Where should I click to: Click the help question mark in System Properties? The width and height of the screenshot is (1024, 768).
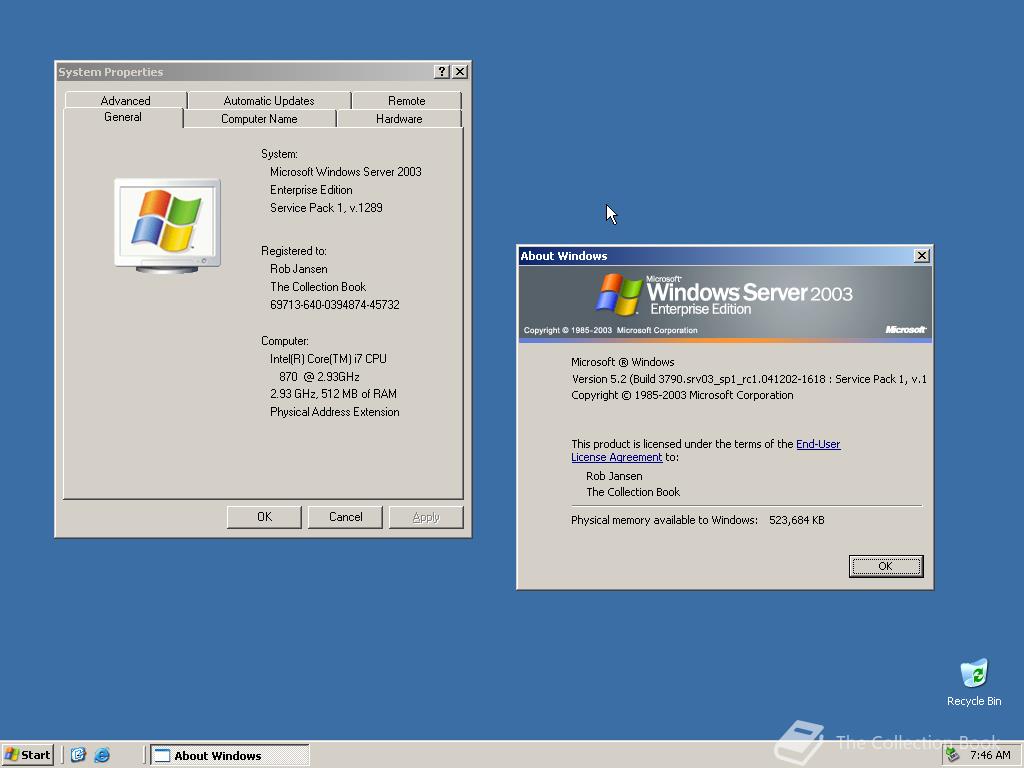[442, 72]
